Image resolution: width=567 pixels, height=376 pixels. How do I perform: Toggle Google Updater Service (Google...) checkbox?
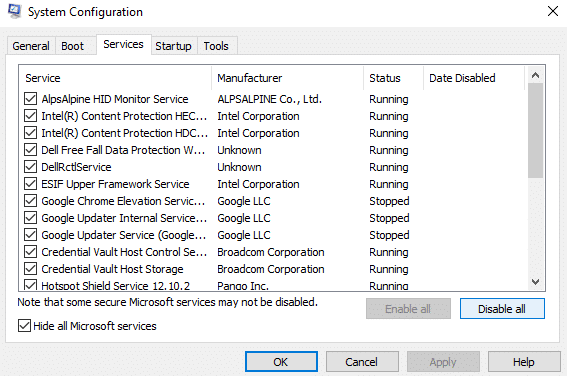[x=30, y=235]
